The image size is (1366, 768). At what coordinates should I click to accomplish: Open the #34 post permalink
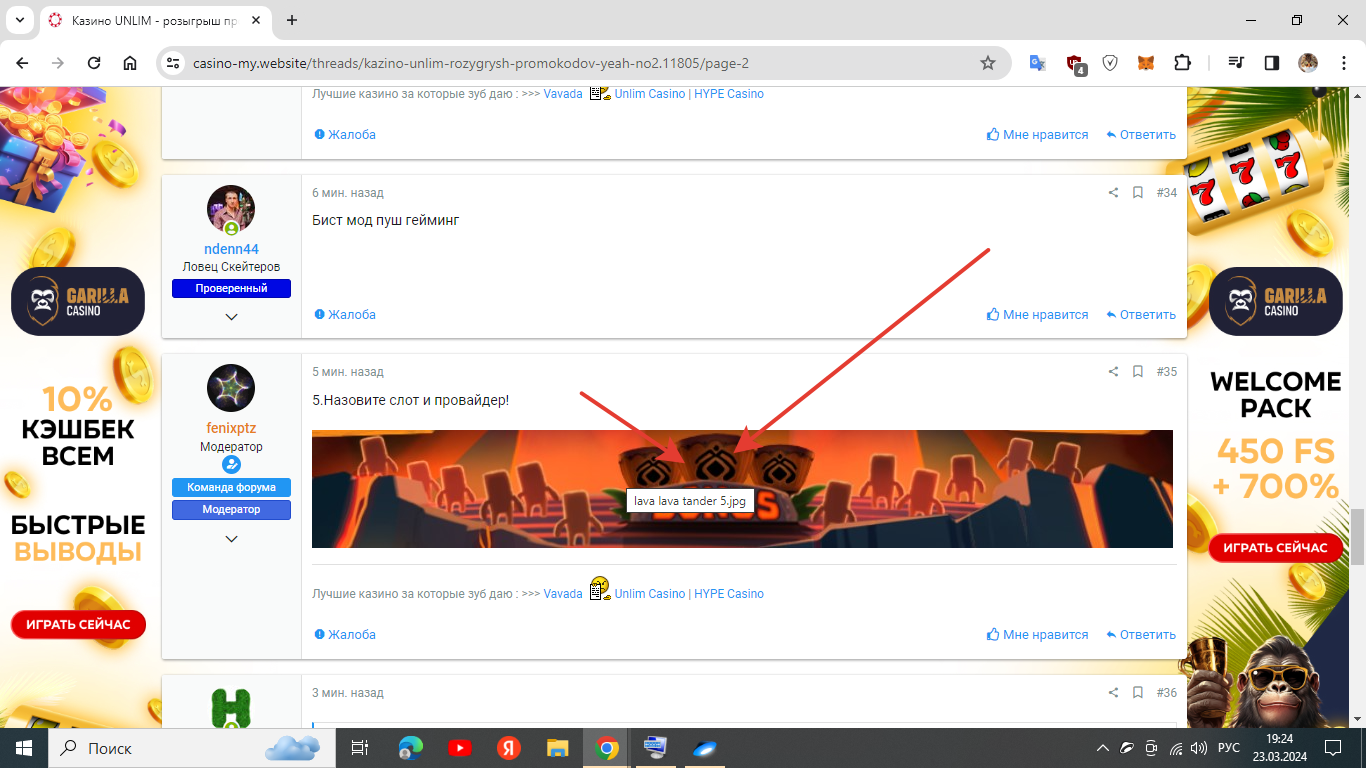point(1167,193)
